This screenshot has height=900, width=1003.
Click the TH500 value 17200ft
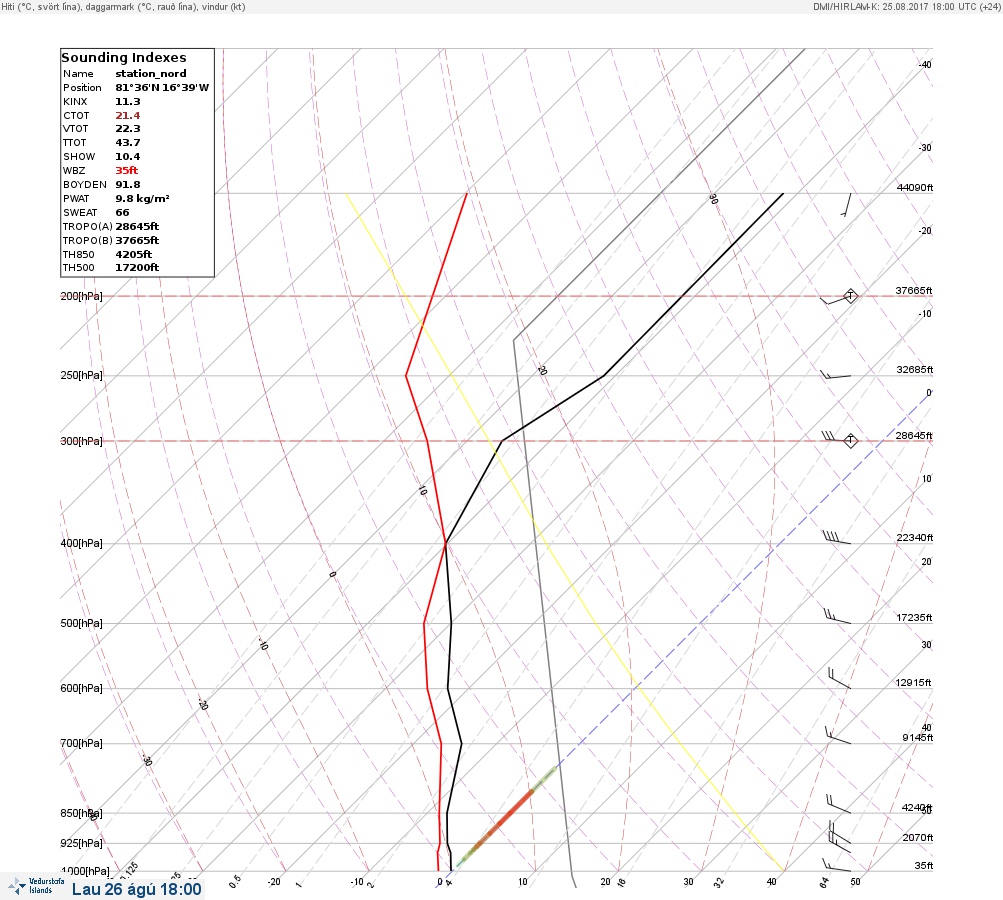tap(137, 267)
